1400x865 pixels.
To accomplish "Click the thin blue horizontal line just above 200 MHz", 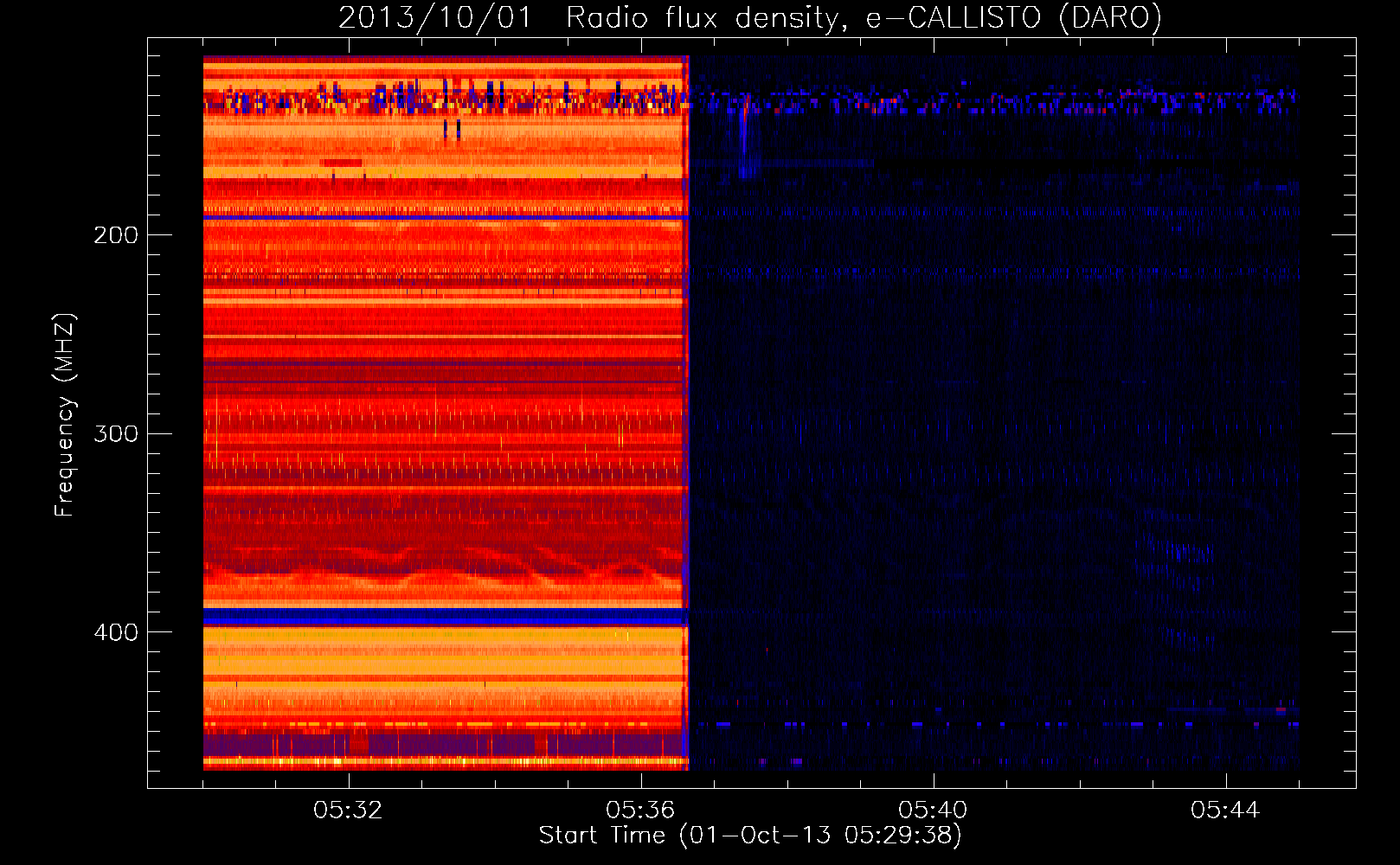I will point(445,217).
